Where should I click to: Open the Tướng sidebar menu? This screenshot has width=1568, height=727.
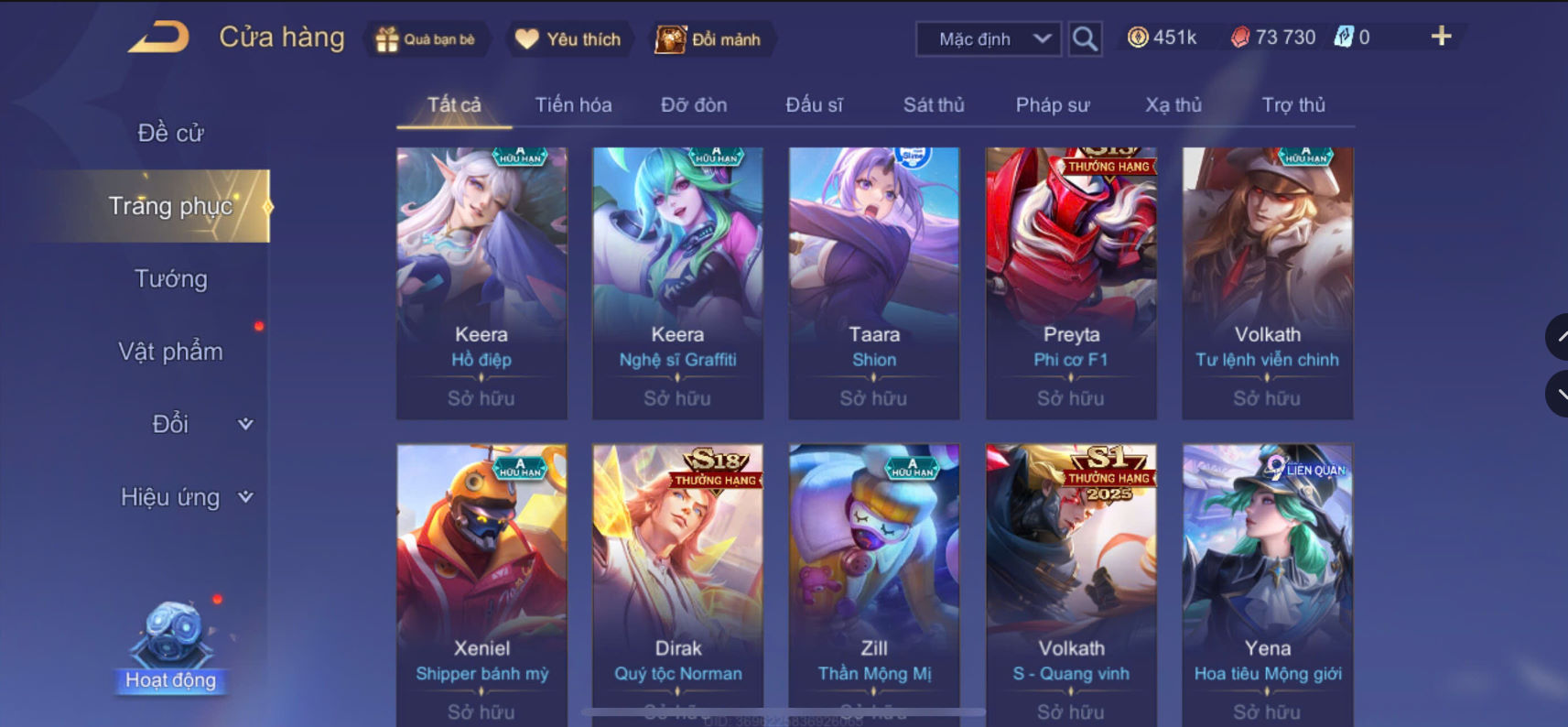tap(171, 278)
